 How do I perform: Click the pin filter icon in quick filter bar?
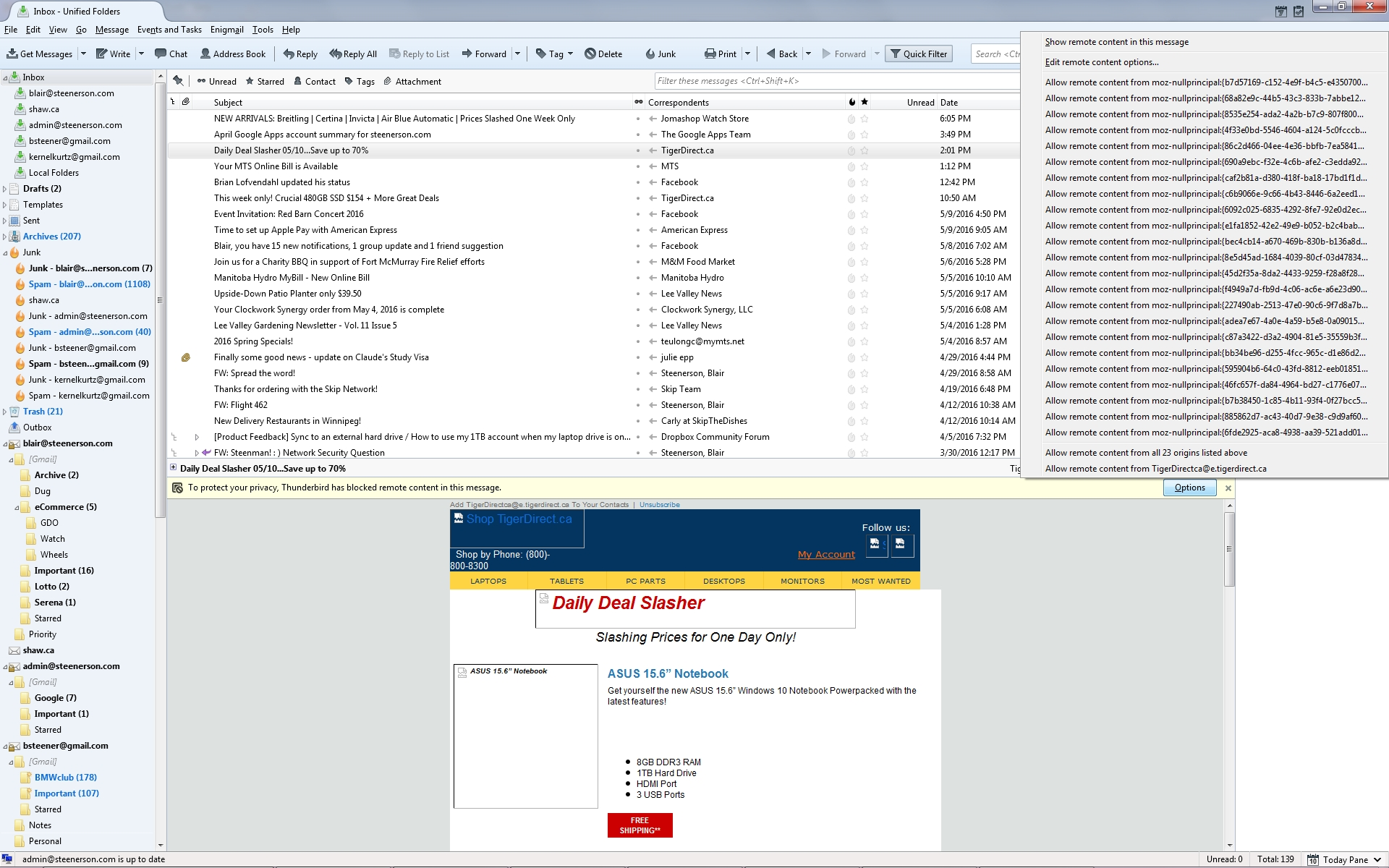(178, 81)
